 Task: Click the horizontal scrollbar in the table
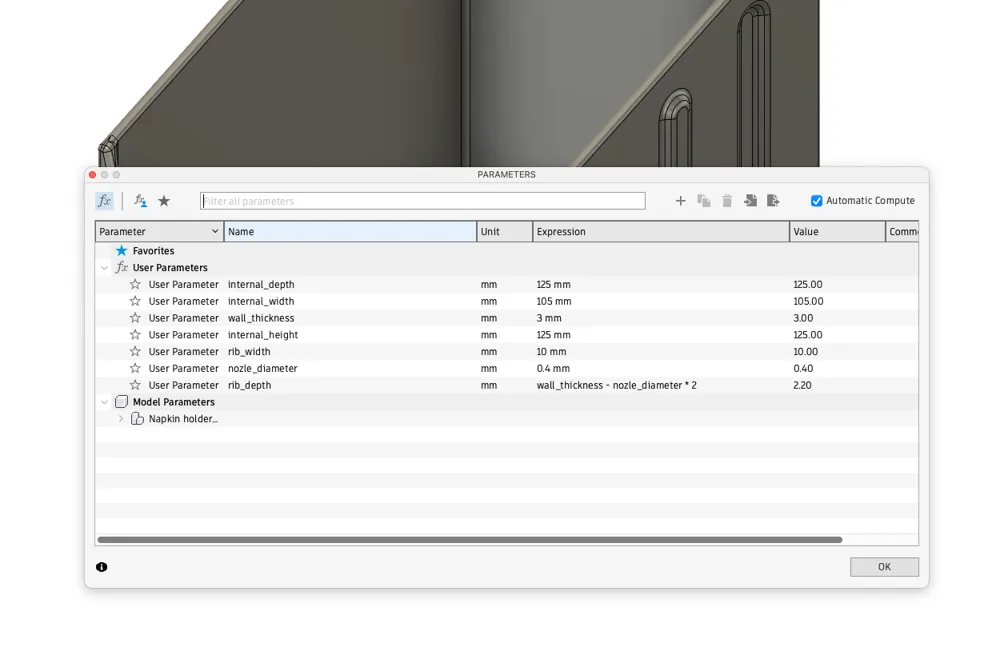(x=470, y=539)
